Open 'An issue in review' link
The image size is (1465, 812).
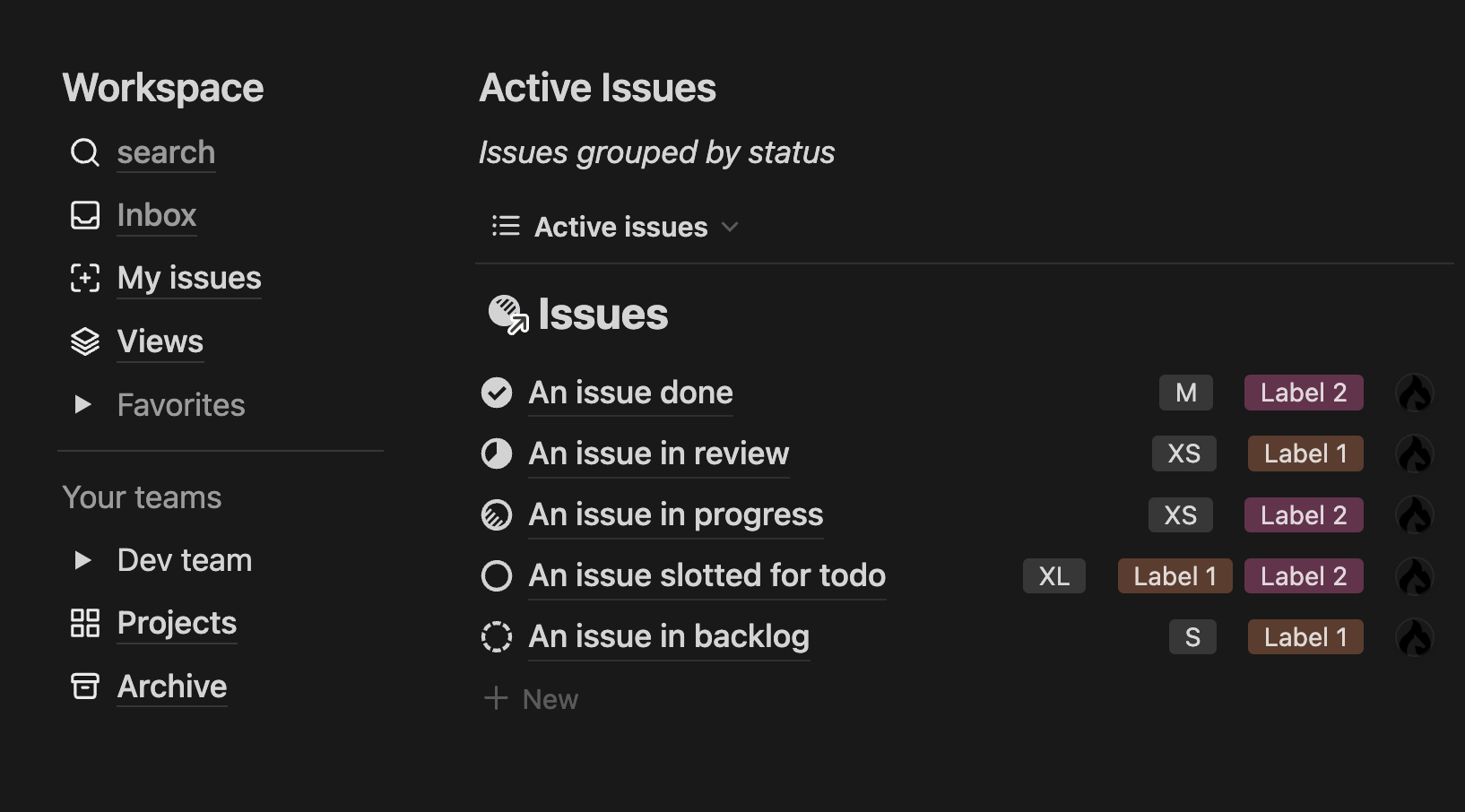pos(659,454)
